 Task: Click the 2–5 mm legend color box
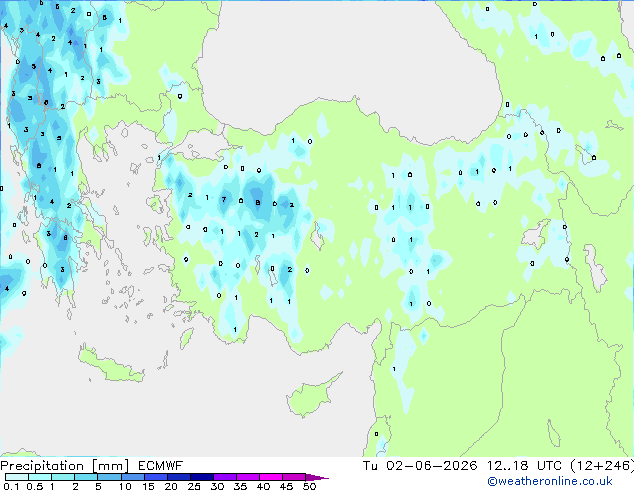[x=86, y=477]
